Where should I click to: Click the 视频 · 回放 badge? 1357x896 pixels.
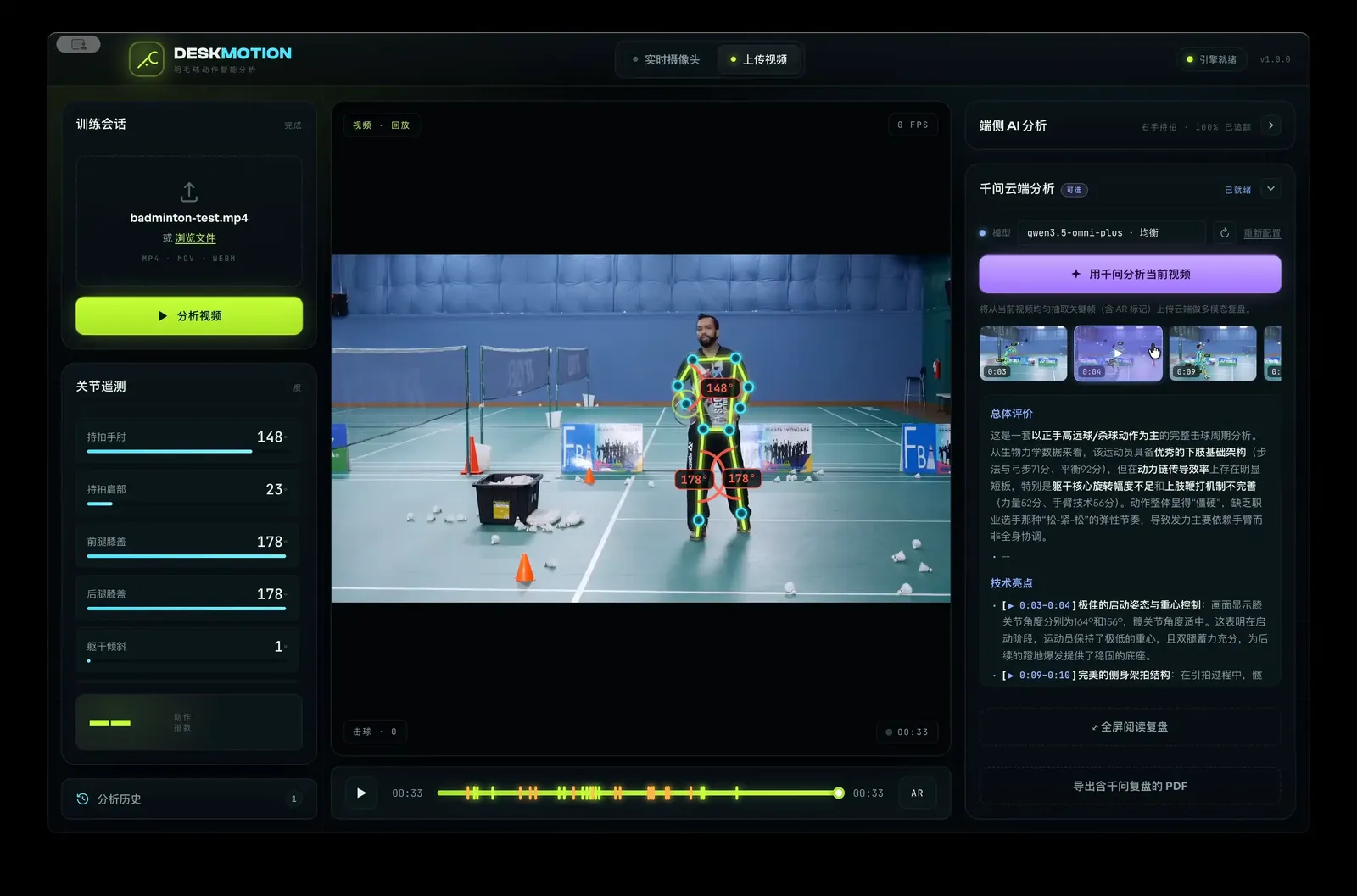tap(381, 125)
